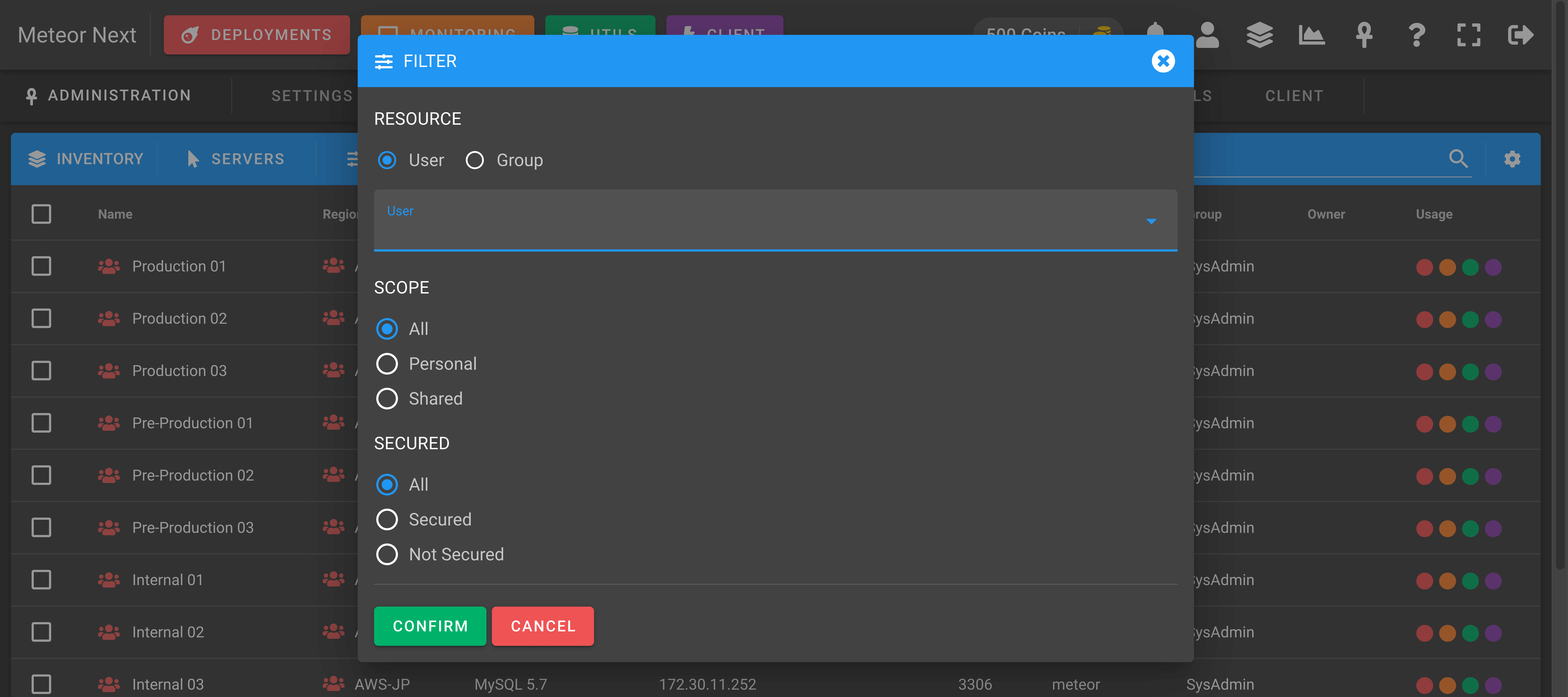Click the shared group icon beside Pre-Production 02
Screen dimensions: 1568x697
pos(109,475)
